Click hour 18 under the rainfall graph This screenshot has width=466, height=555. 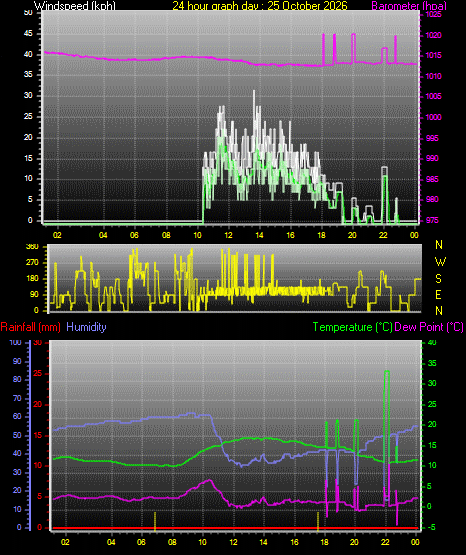point(324,542)
